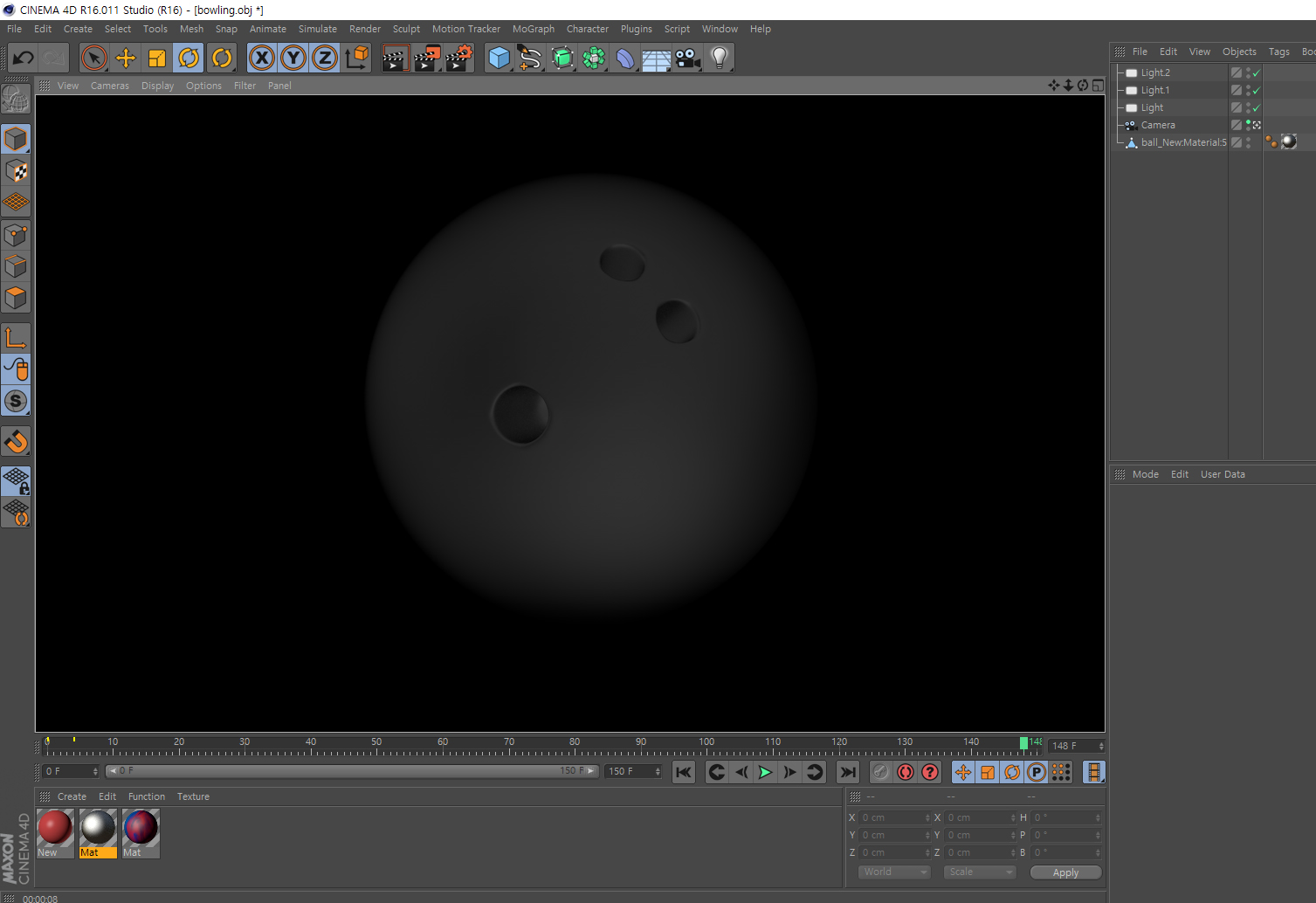Viewport: 1316px width, 903px height.
Task: Open the World coordinate dropdown
Action: pyautogui.click(x=894, y=872)
